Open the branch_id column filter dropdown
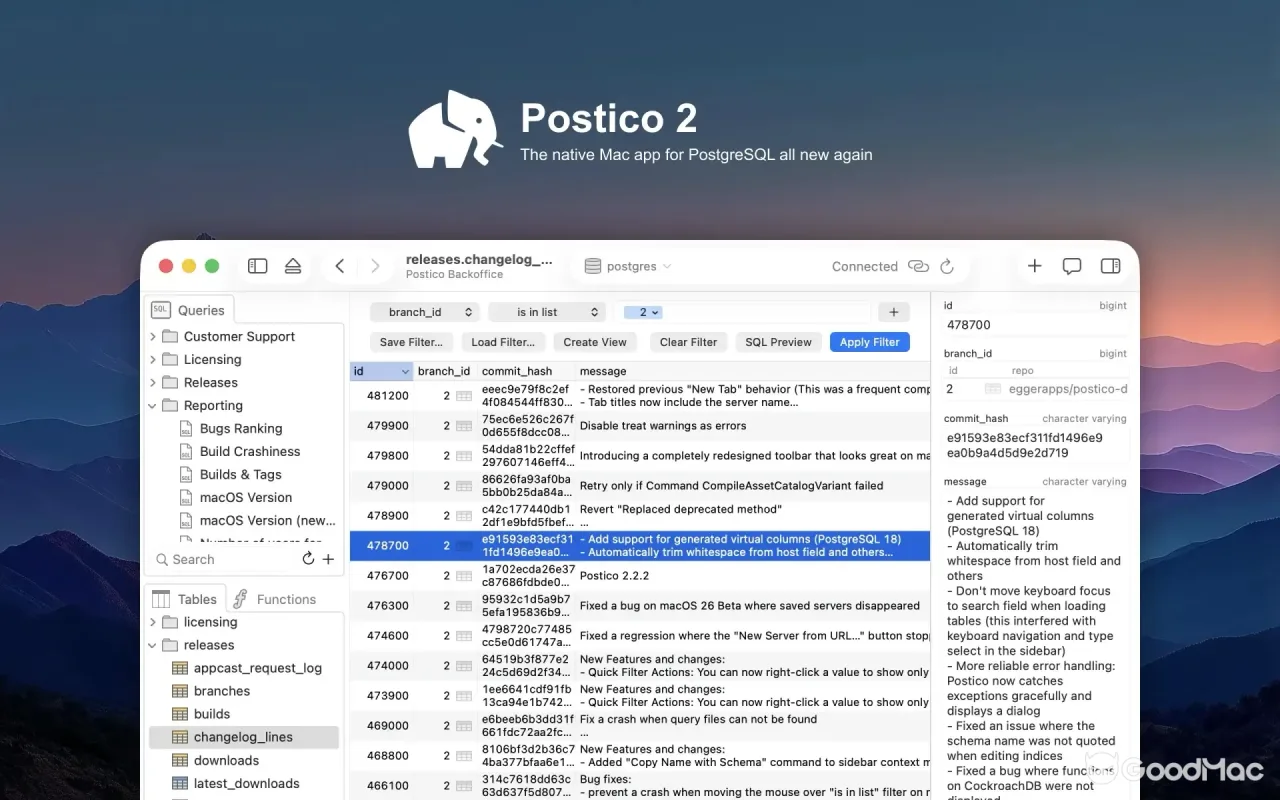Viewport: 1280px width, 800px height. tap(425, 312)
